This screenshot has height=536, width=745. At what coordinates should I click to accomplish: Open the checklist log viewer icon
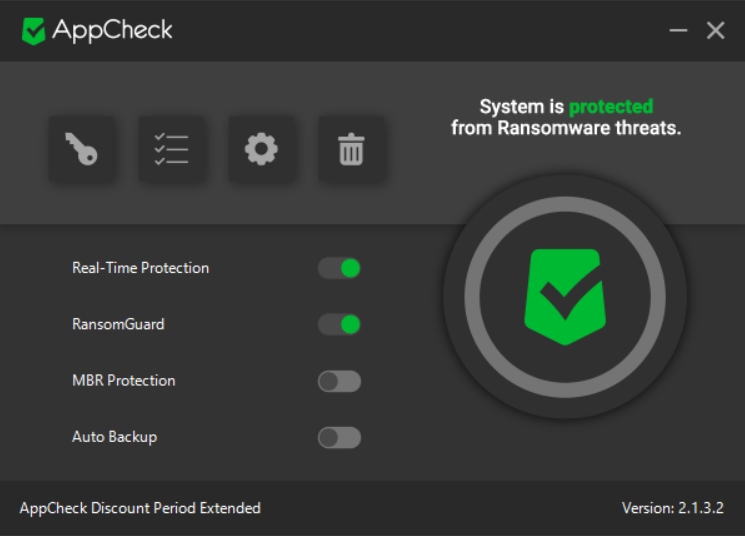pyautogui.click(x=171, y=150)
